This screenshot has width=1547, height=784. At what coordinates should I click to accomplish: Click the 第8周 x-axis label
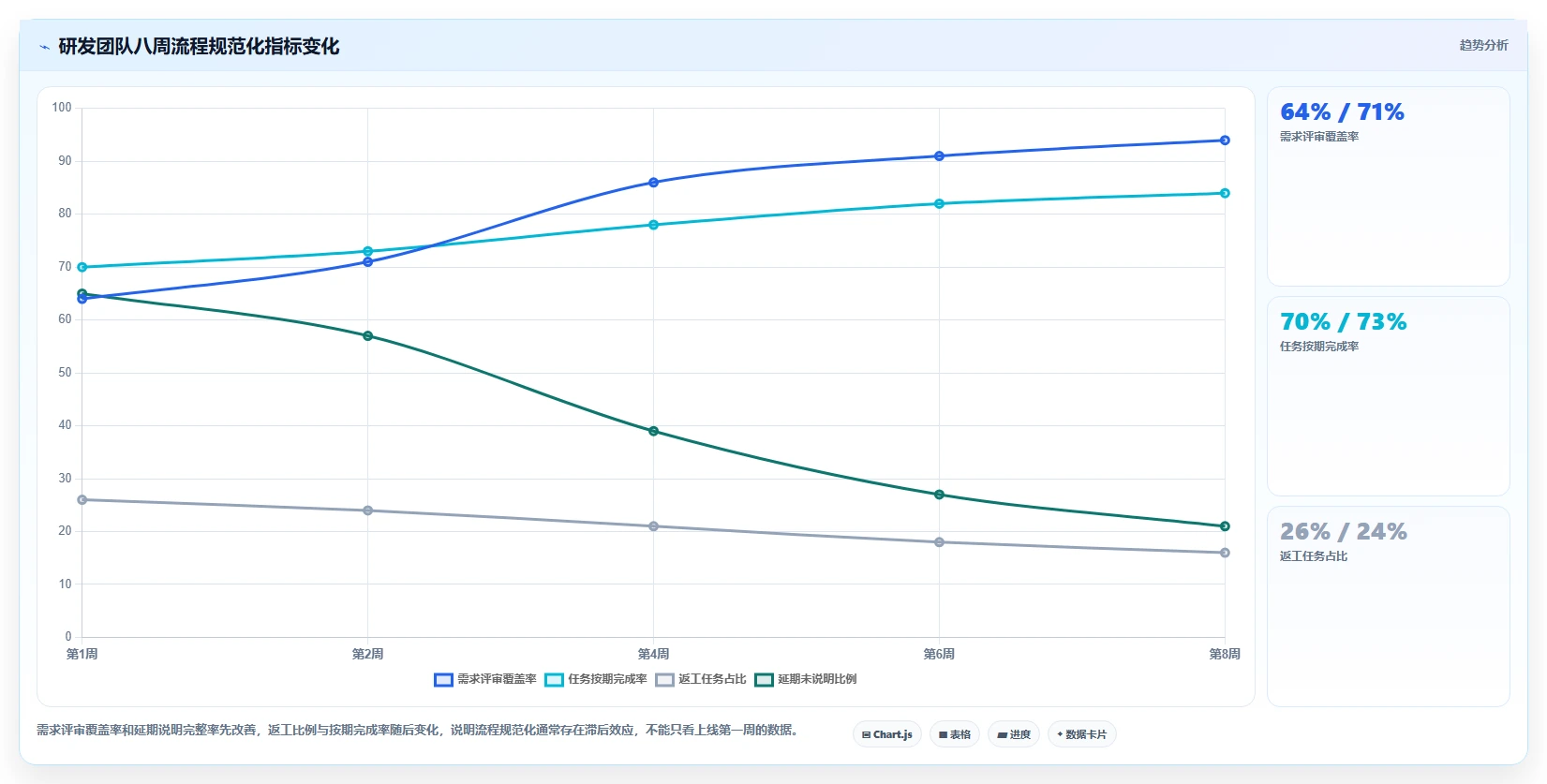[1225, 654]
